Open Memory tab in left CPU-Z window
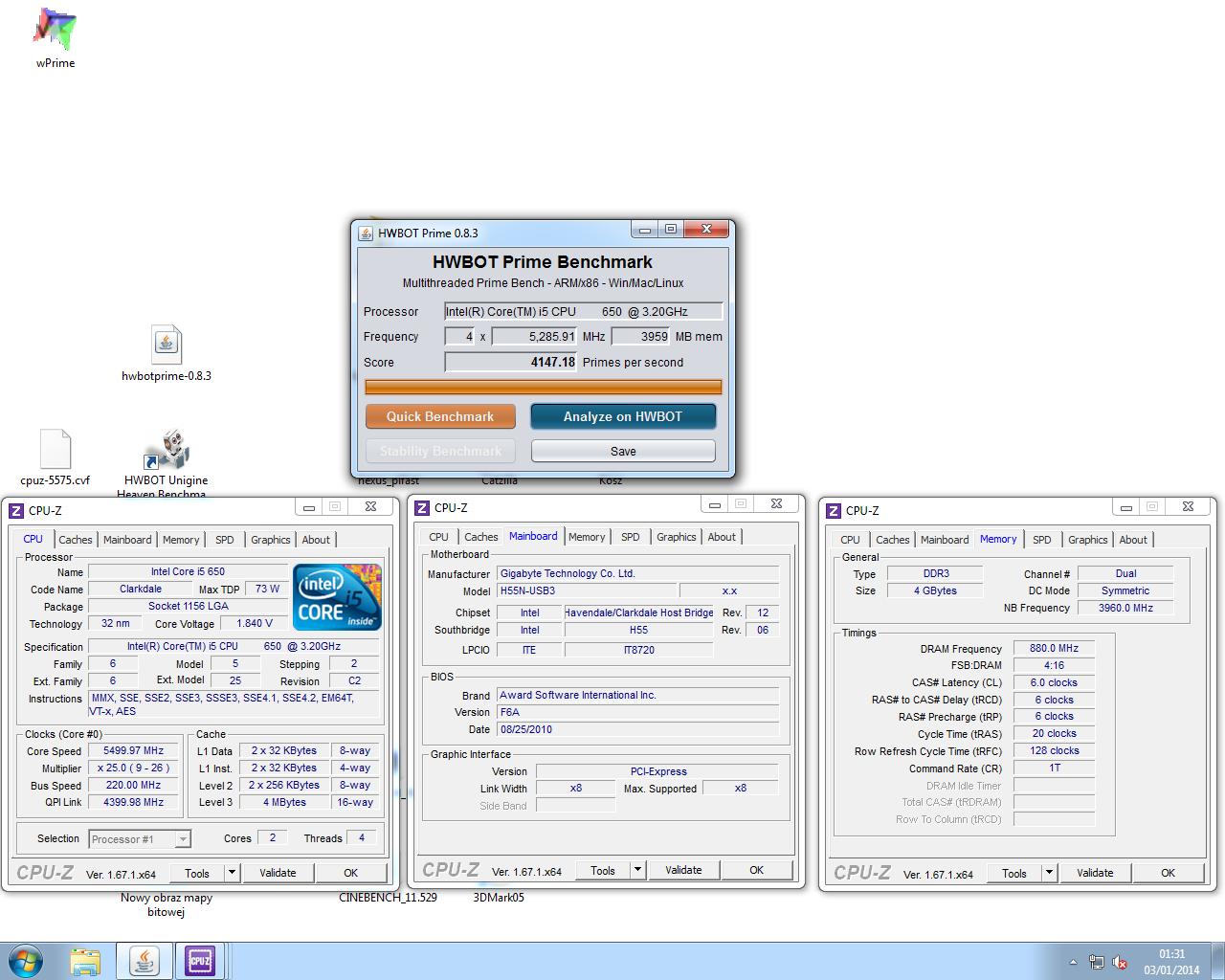Viewport: 1225px width, 980px height. tap(181, 540)
